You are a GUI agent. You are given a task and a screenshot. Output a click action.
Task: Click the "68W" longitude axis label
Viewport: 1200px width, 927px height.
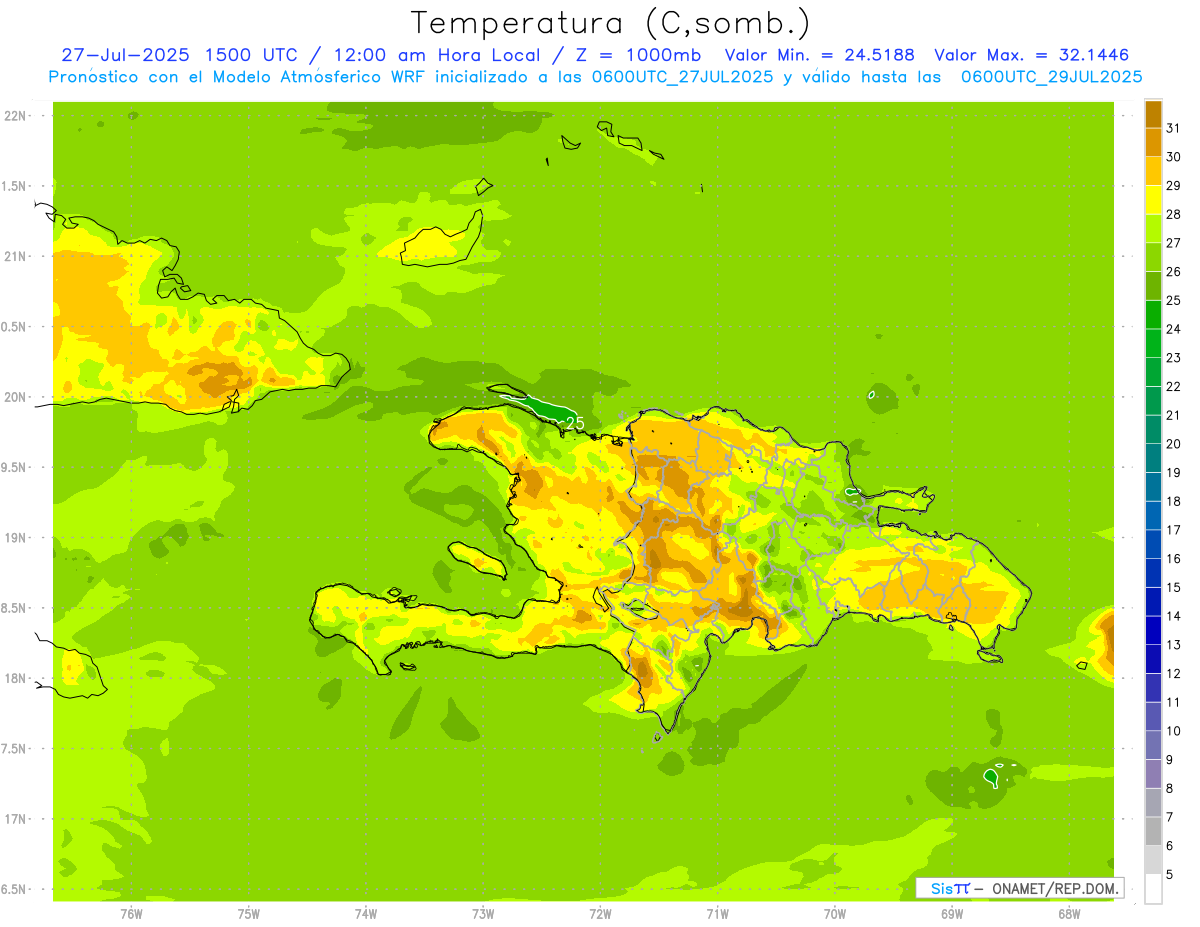tap(1068, 913)
